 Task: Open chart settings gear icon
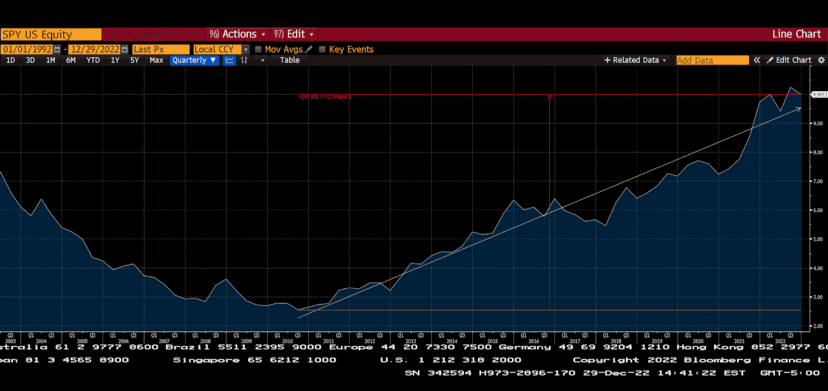pos(821,60)
